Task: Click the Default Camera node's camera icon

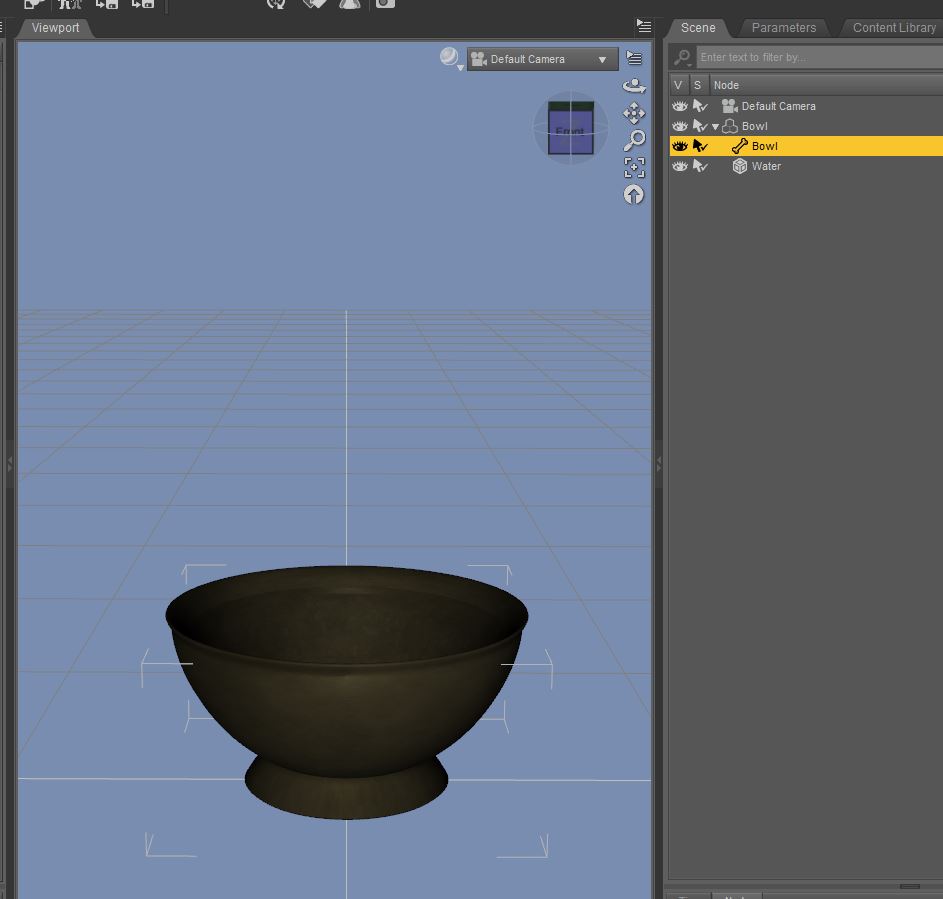Action: click(x=730, y=106)
